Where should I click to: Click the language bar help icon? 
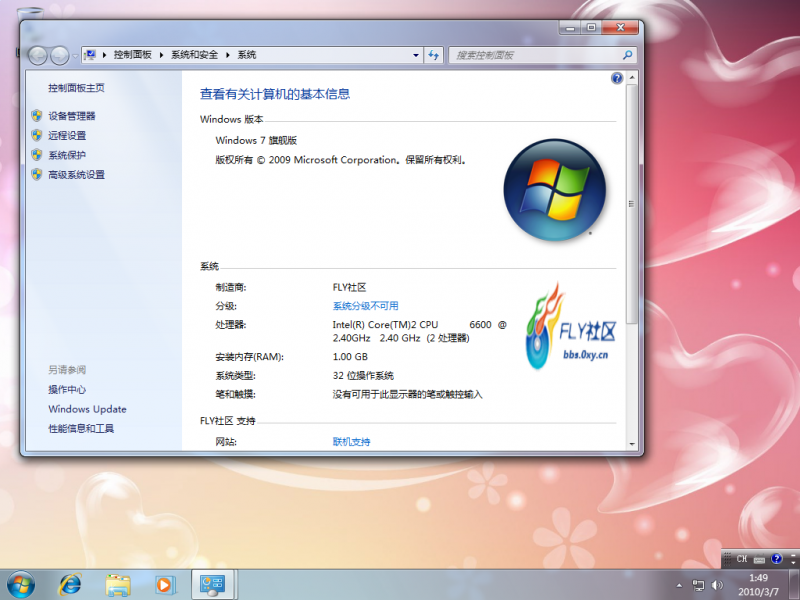click(x=777, y=559)
